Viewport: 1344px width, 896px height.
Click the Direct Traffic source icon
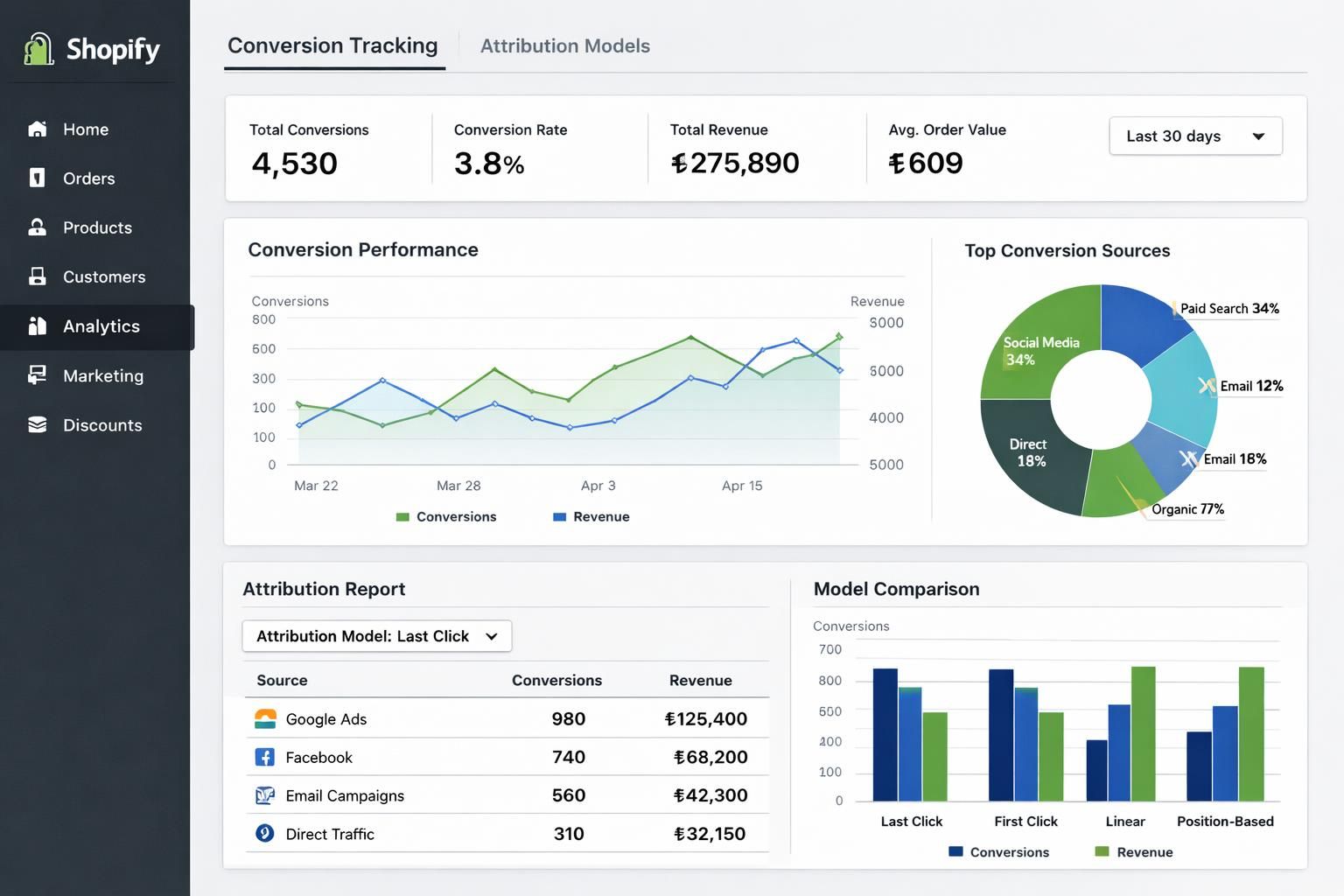click(x=265, y=833)
